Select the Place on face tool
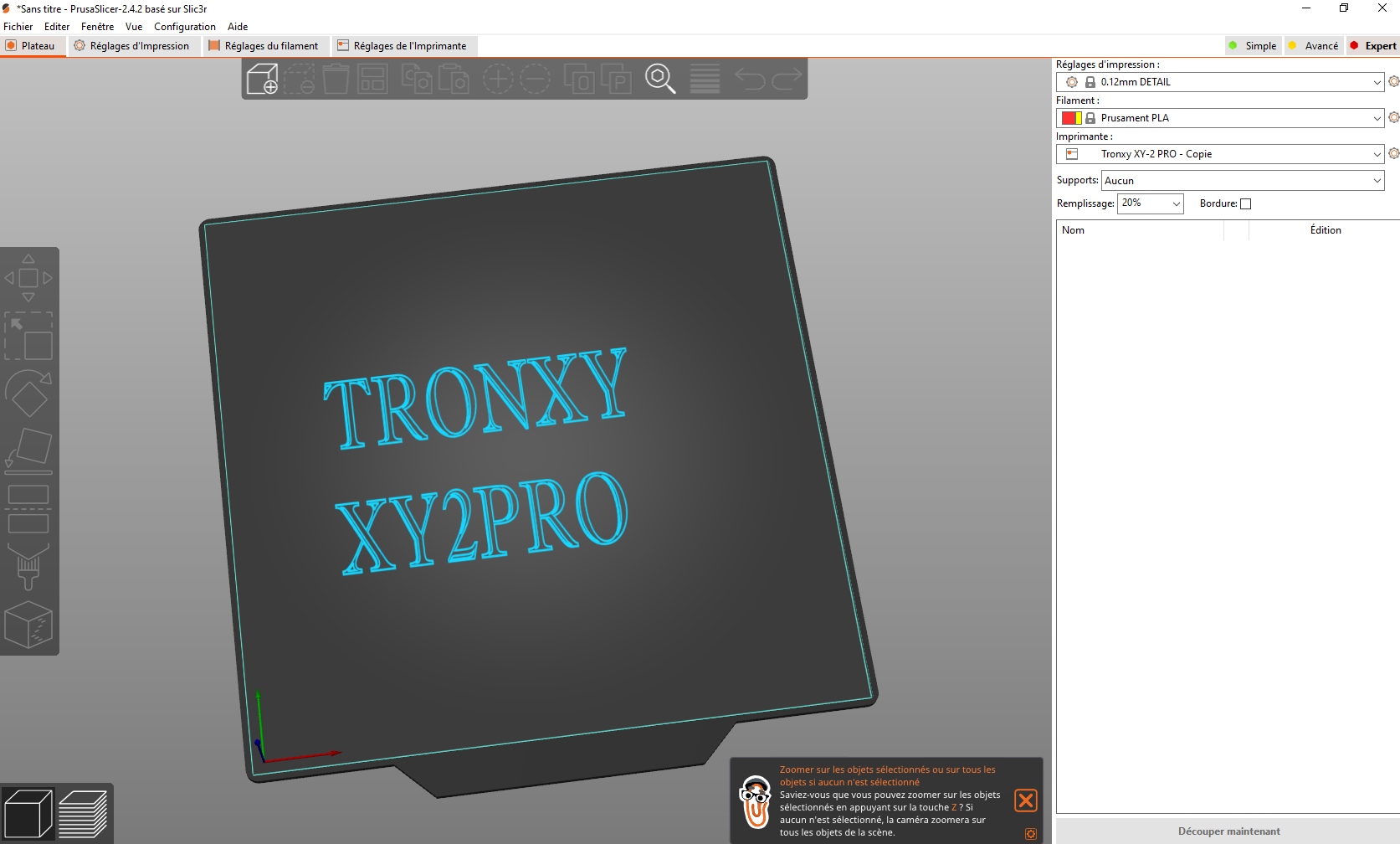The height and width of the screenshot is (844, 1400). point(28,451)
